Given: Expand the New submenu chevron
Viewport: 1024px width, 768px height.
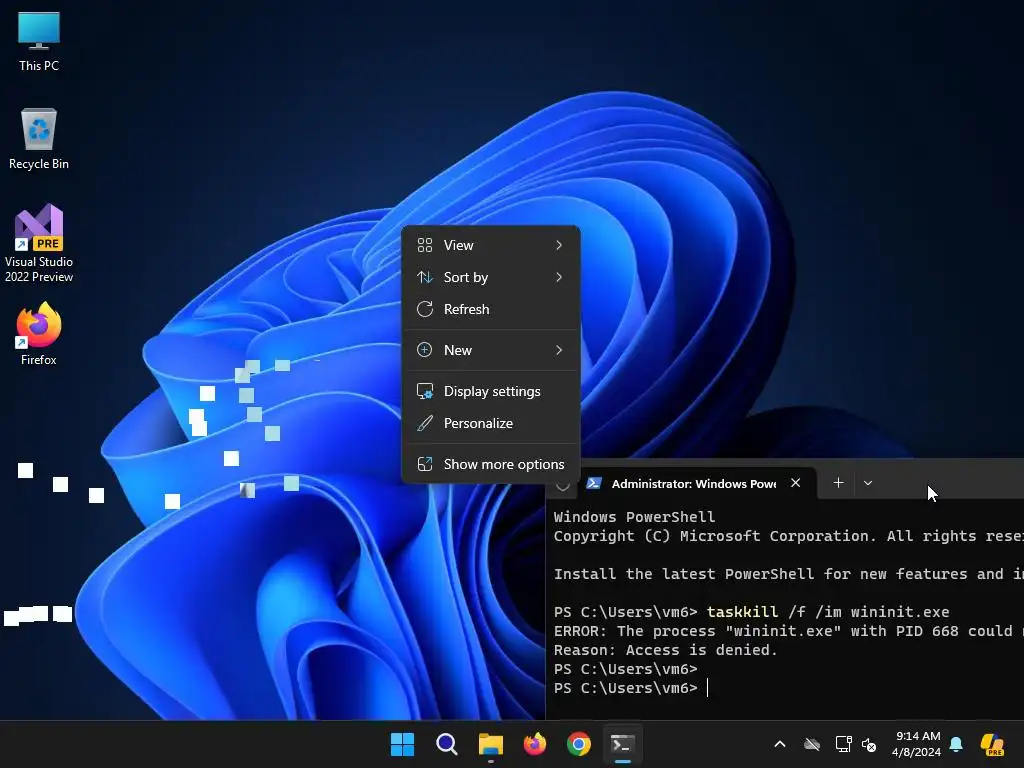Looking at the screenshot, I should pyautogui.click(x=559, y=350).
